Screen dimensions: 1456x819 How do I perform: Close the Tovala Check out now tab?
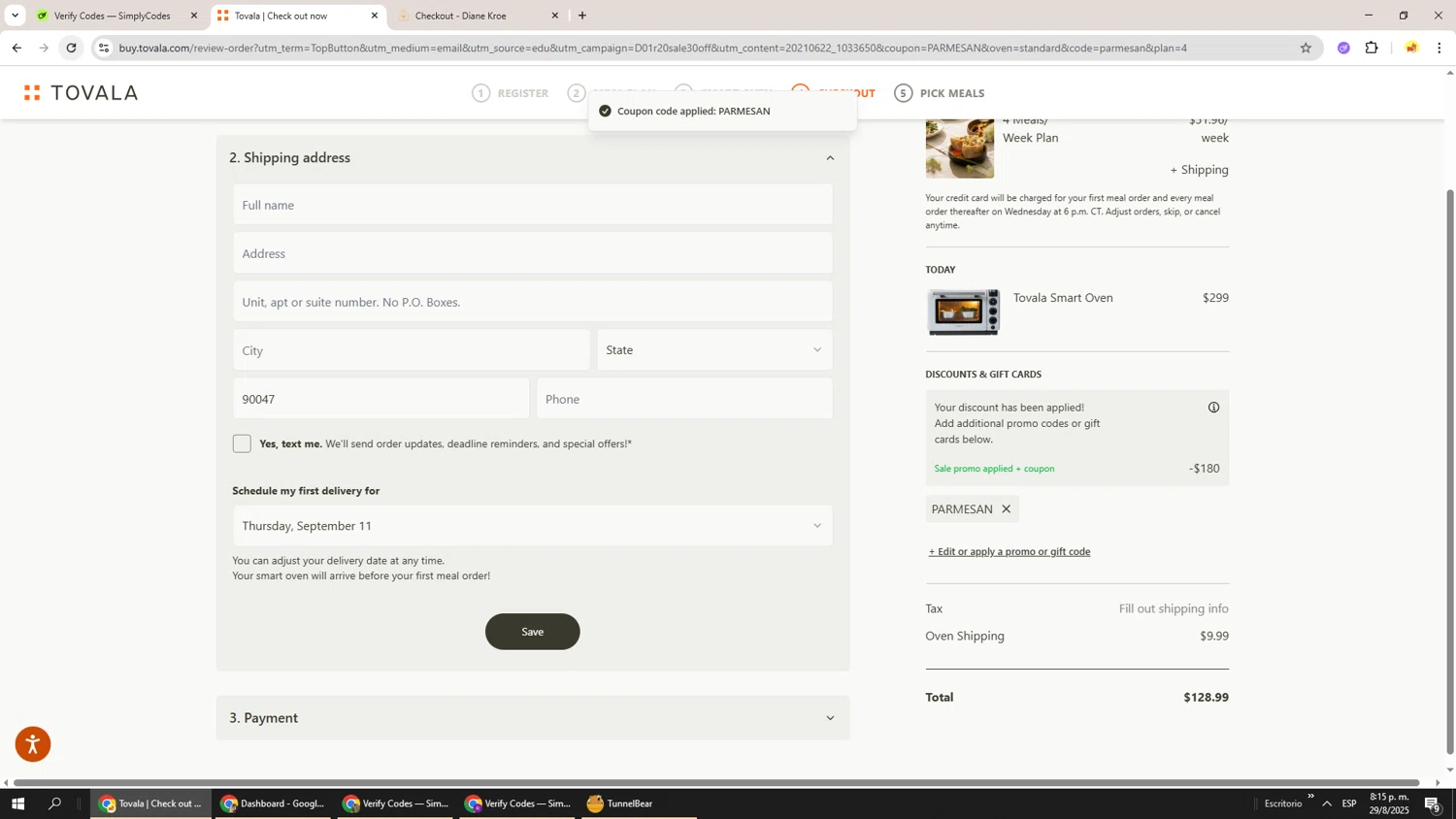point(375,16)
